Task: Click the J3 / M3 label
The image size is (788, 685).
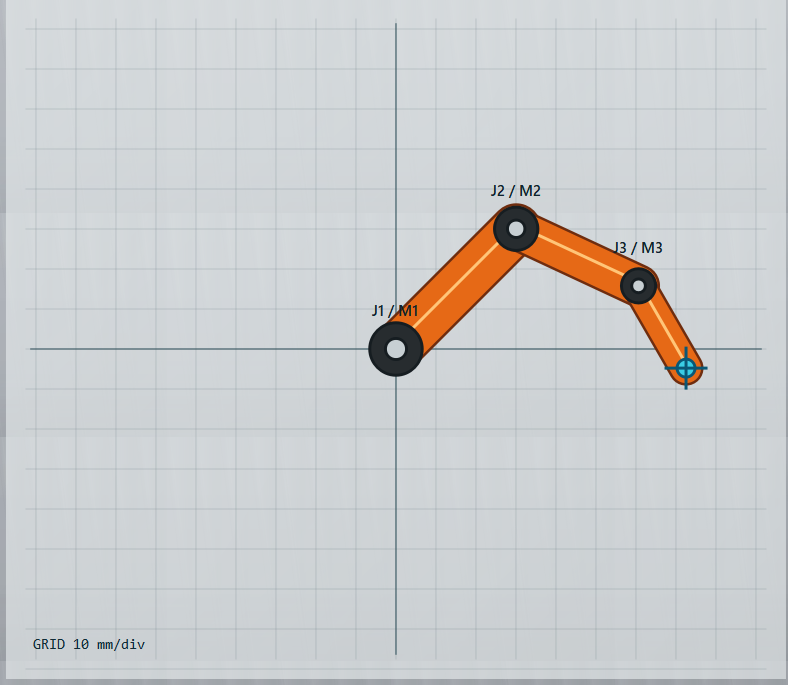Action: click(638, 247)
